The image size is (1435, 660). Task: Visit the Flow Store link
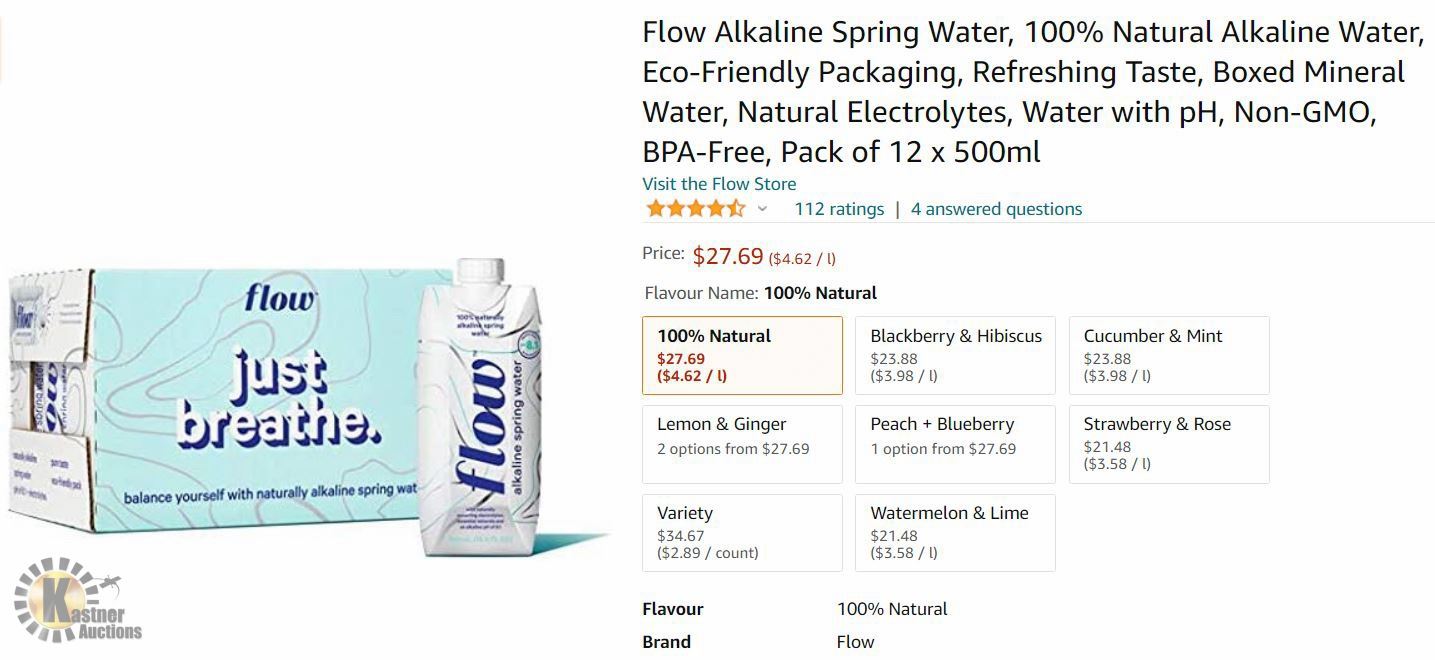719,184
